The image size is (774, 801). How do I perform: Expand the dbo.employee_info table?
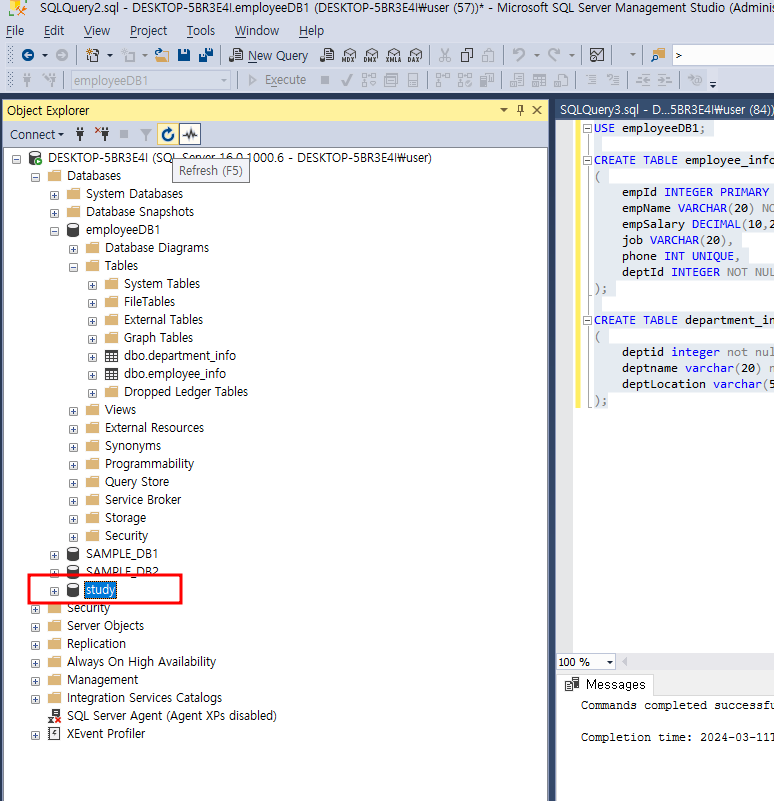92,375
